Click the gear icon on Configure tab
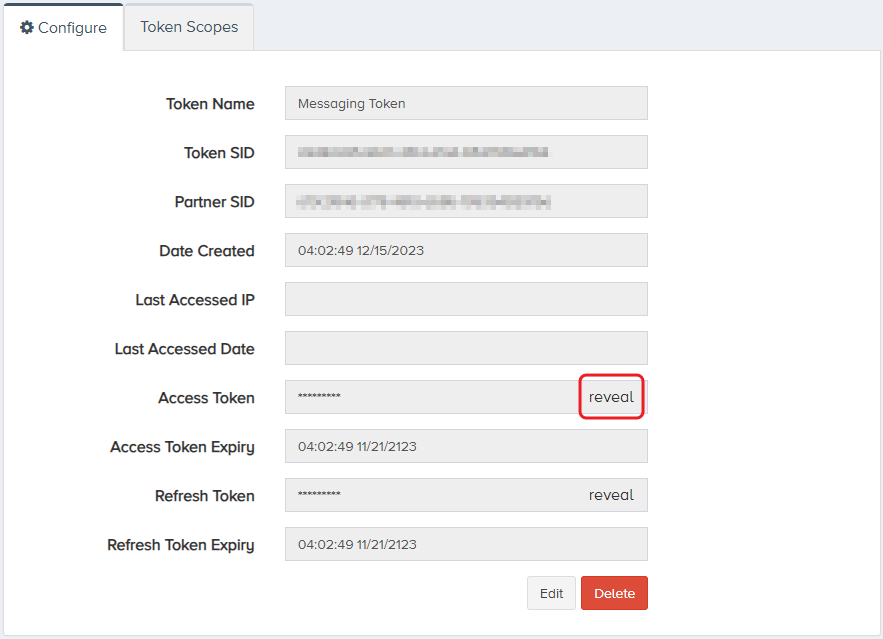Image resolution: width=883 pixels, height=639 pixels. tap(27, 28)
